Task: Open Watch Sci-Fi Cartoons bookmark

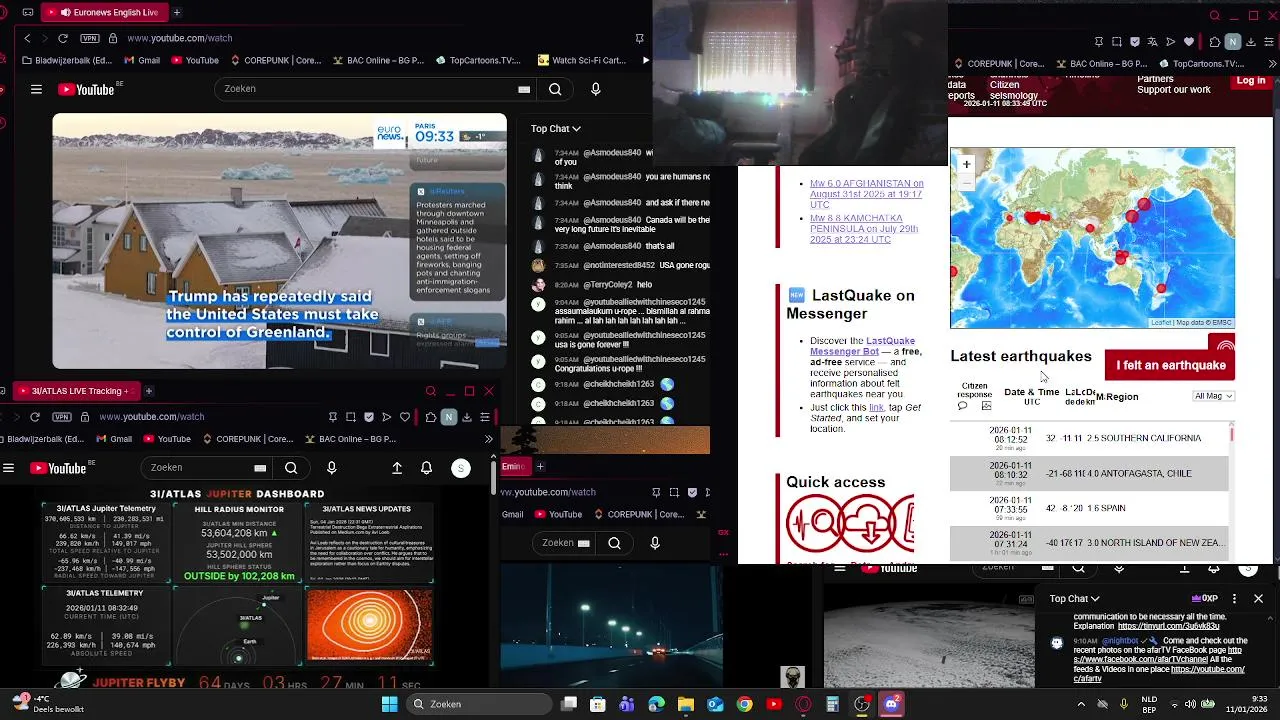Action: tap(581, 60)
